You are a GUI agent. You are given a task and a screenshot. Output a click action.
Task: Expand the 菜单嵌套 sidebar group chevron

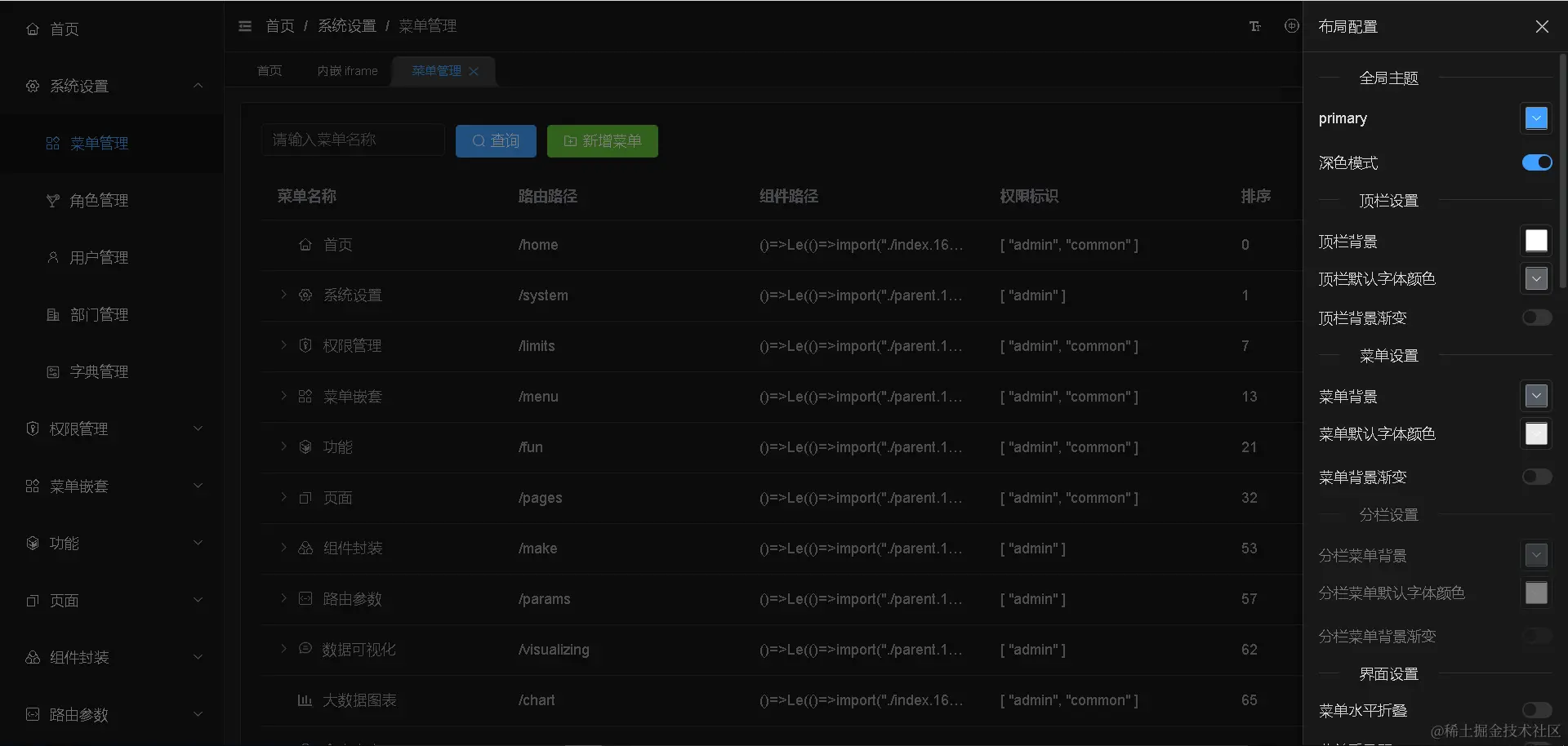[198, 486]
